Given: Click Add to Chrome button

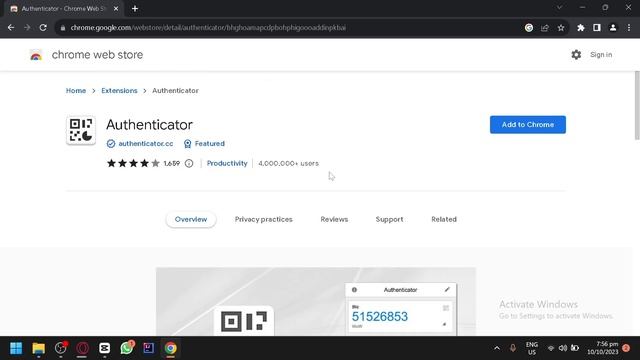Looking at the screenshot, I should 528,124.
